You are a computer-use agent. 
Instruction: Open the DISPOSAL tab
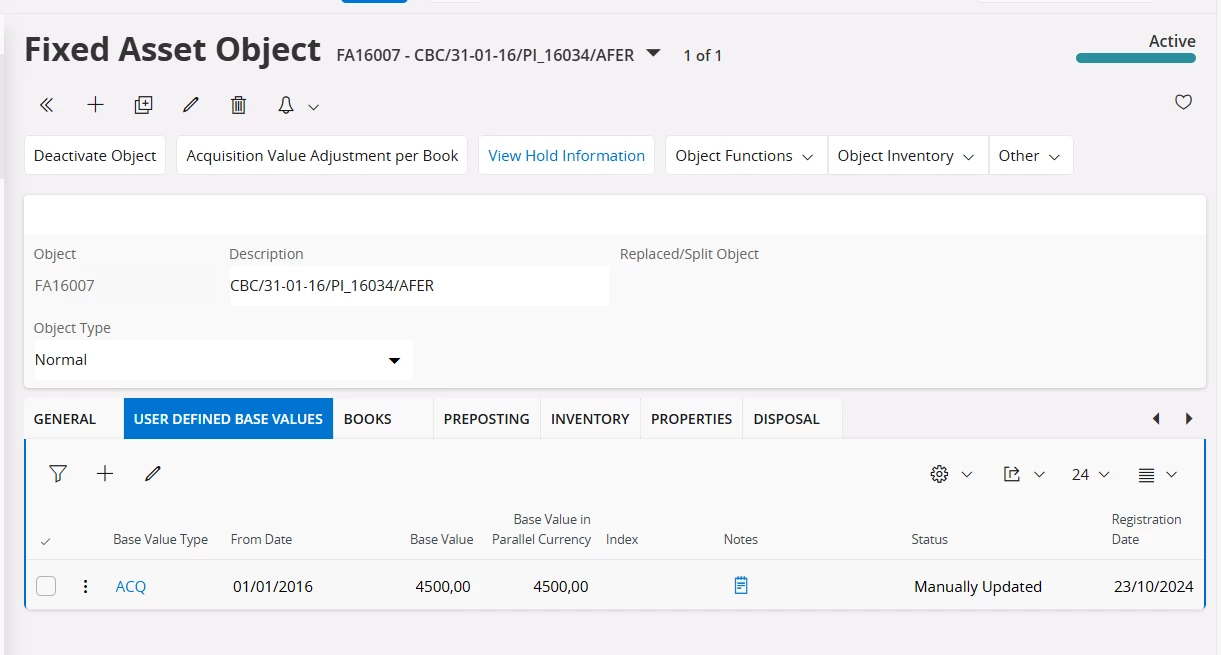786,418
